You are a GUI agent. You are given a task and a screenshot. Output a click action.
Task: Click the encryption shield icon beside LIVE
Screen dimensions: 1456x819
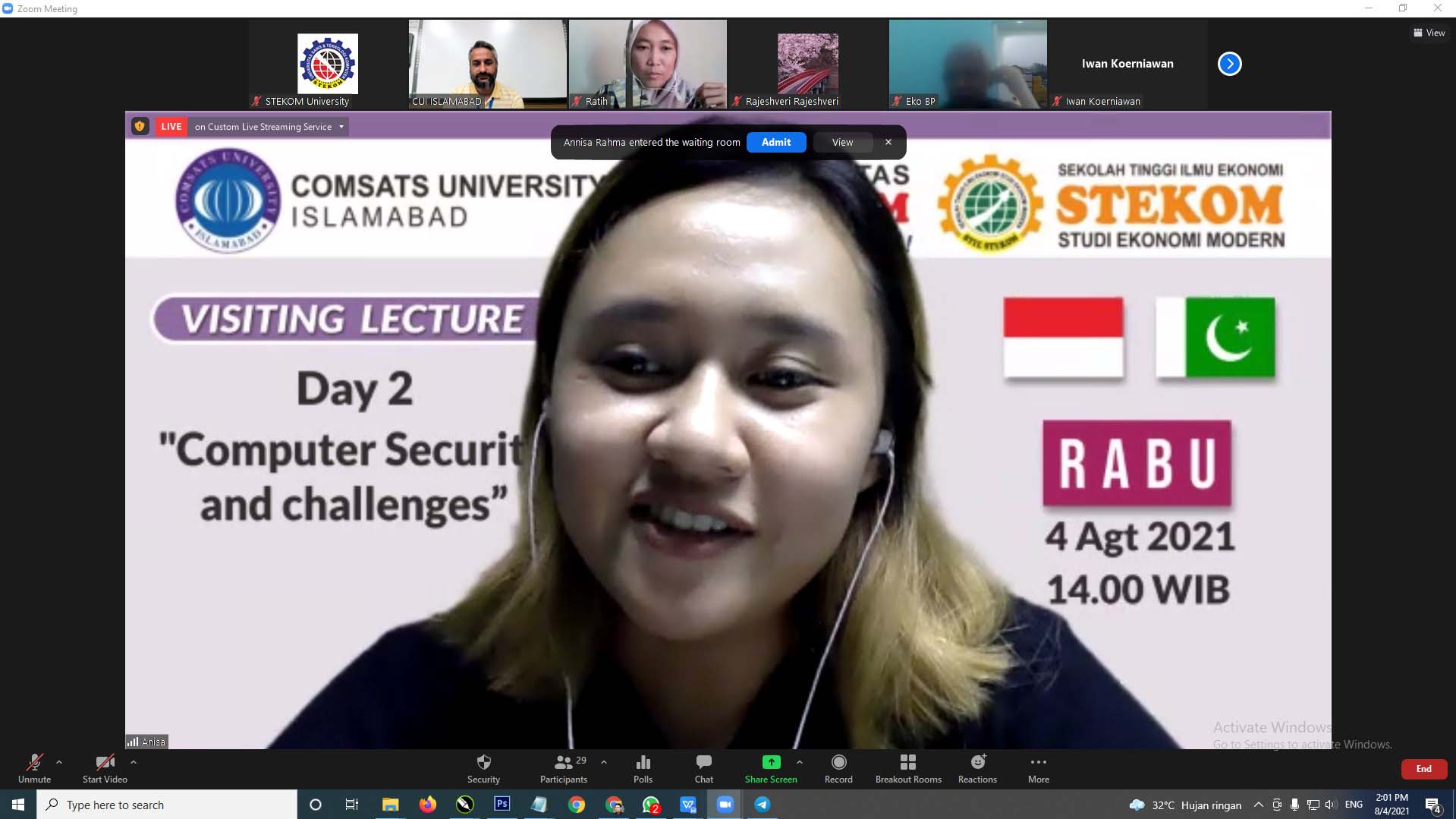tap(140, 127)
